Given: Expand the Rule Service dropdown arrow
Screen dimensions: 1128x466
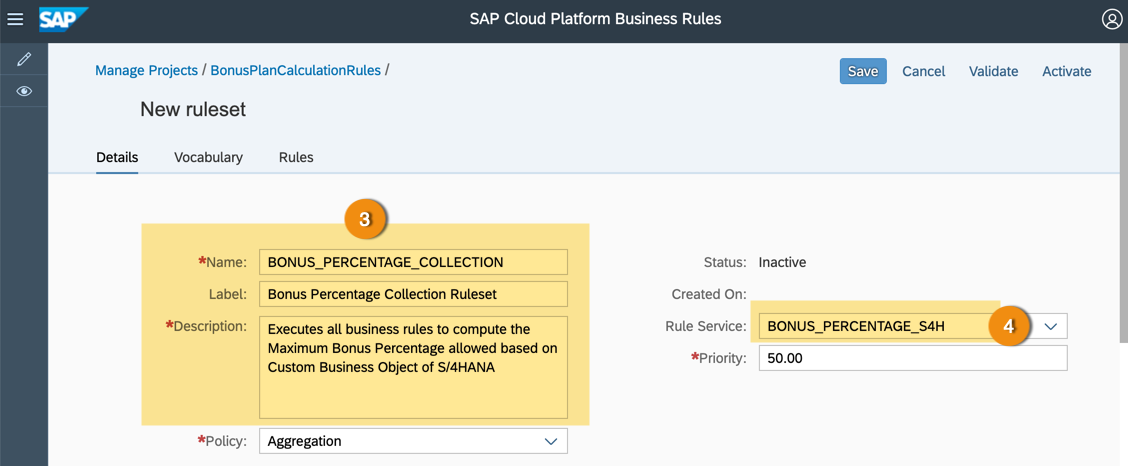Looking at the screenshot, I should (x=1051, y=326).
